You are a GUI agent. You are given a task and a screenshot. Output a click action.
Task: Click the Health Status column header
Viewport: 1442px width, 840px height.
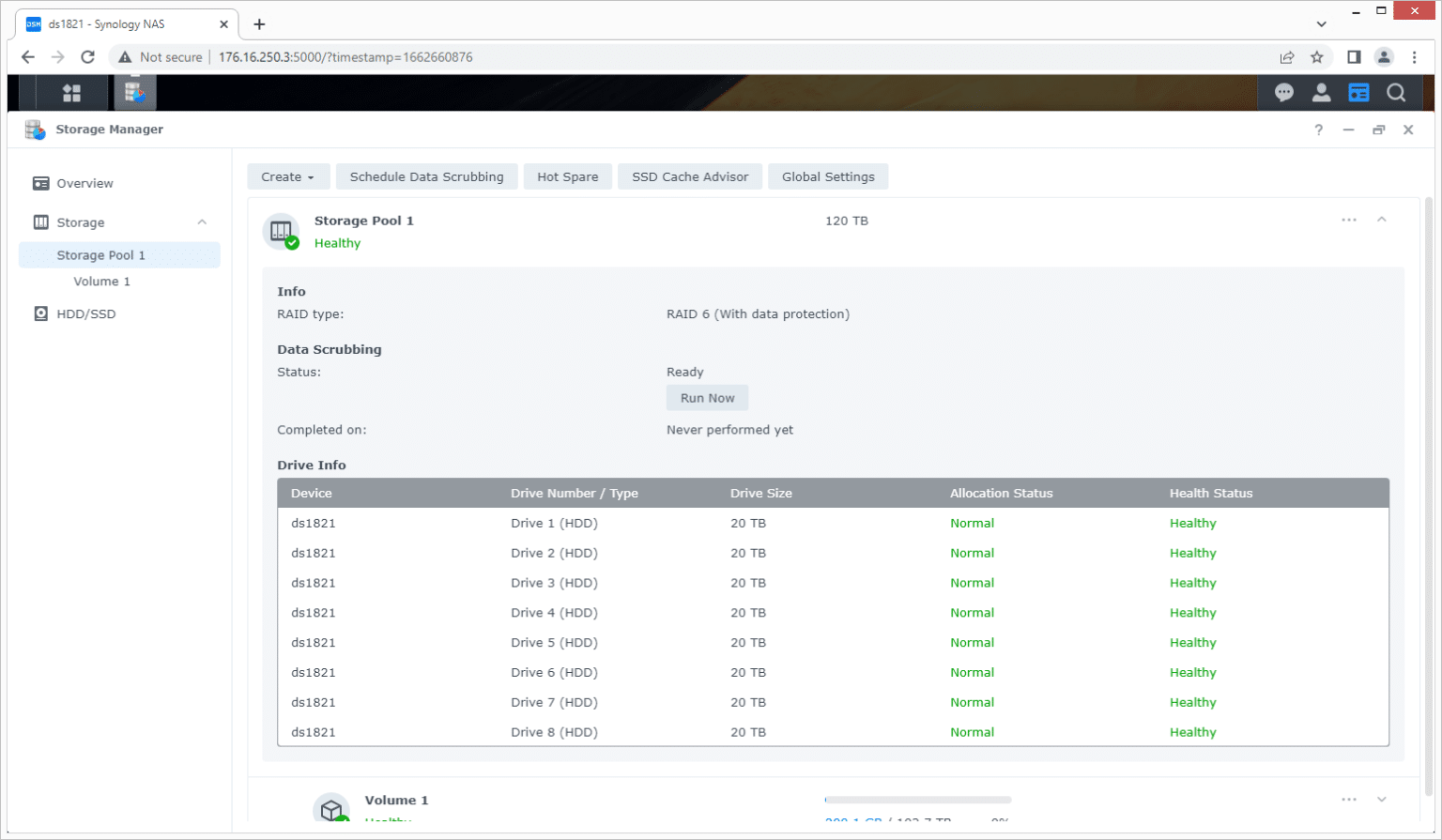(x=1273, y=493)
